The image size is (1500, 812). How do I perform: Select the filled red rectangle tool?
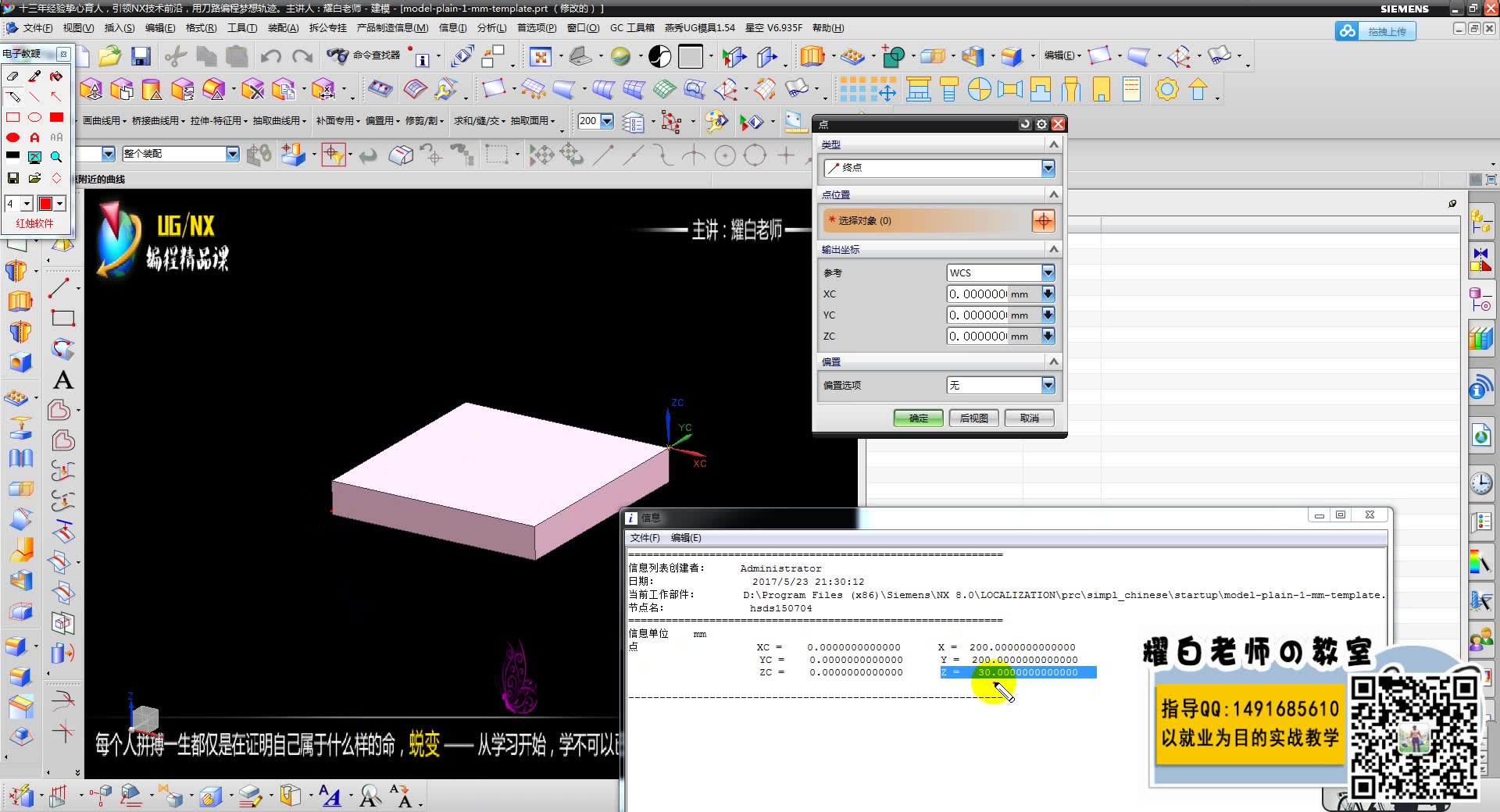point(56,117)
